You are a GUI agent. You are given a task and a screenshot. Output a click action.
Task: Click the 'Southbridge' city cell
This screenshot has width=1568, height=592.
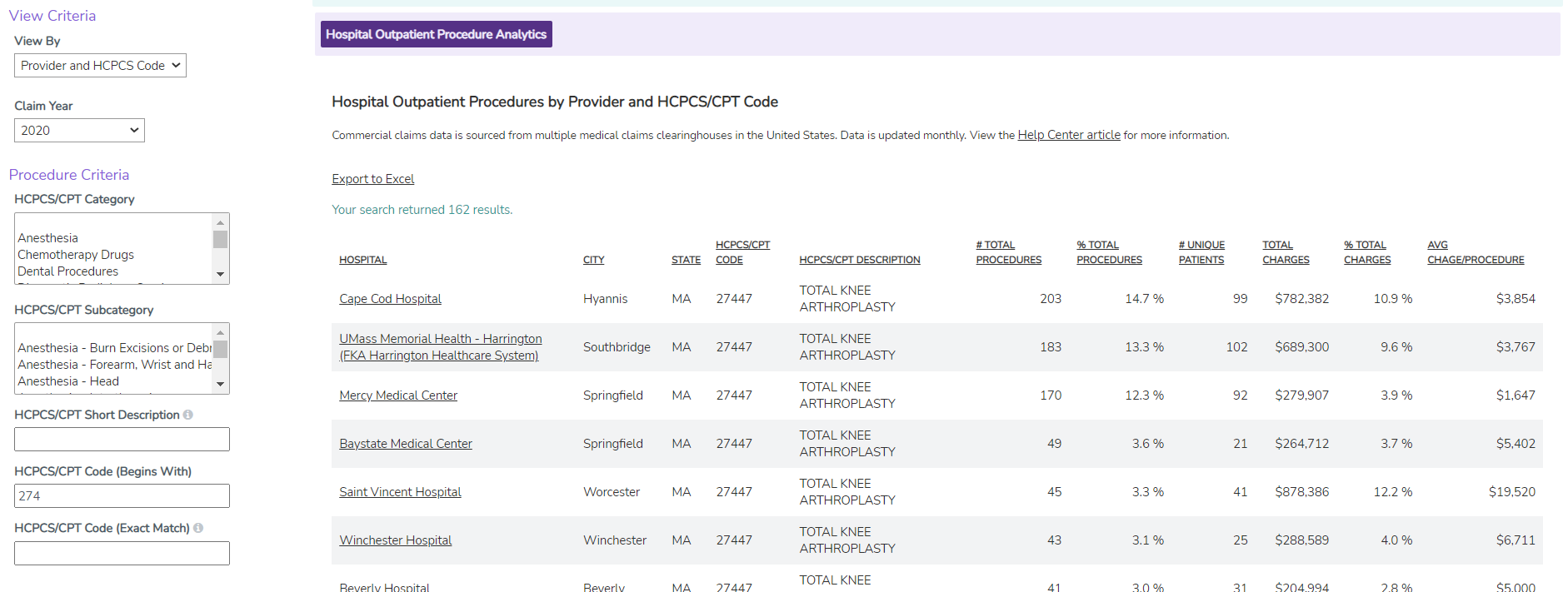[x=617, y=347]
